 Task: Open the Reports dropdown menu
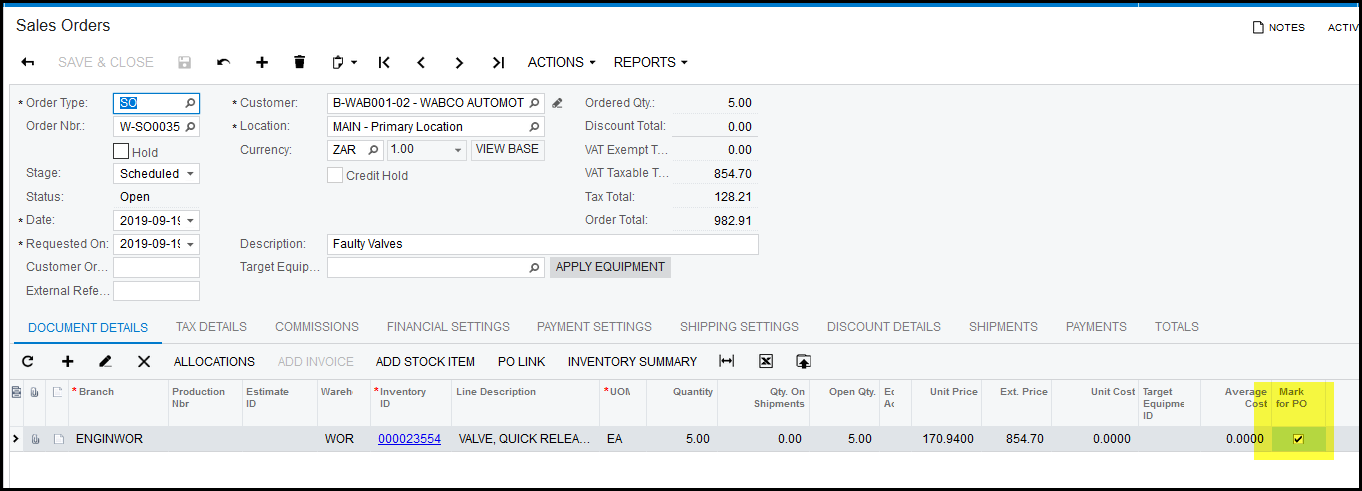tap(650, 62)
